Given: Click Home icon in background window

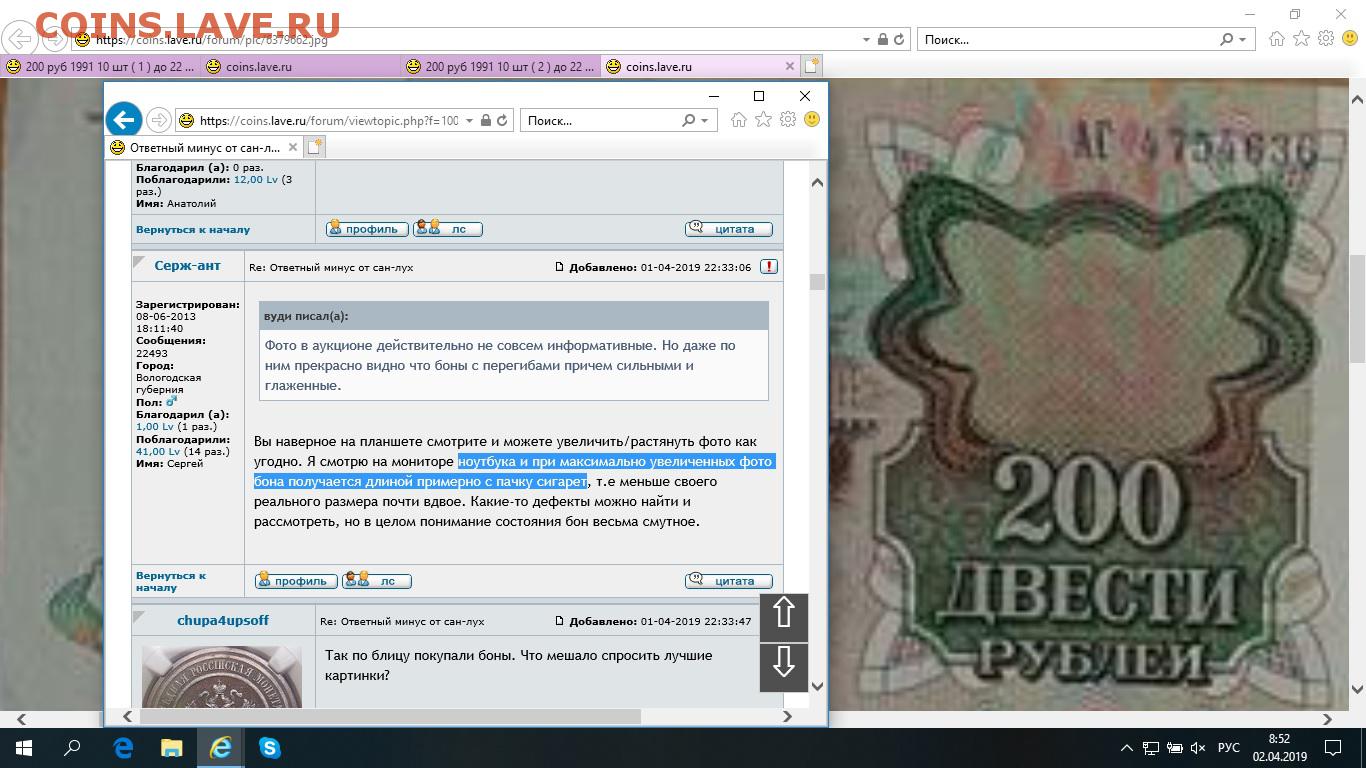Looking at the screenshot, I should coord(1277,39).
